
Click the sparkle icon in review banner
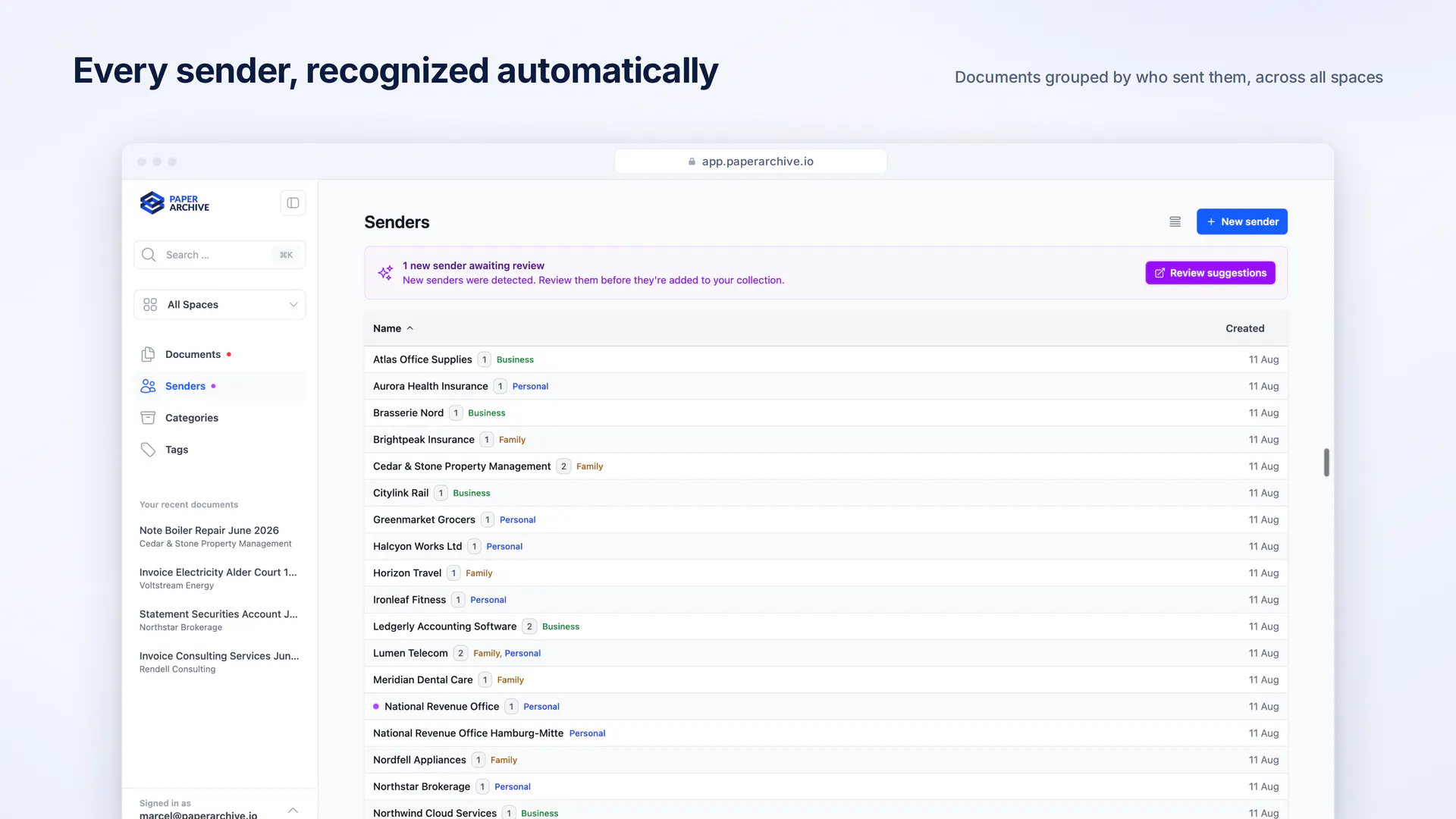coord(385,272)
